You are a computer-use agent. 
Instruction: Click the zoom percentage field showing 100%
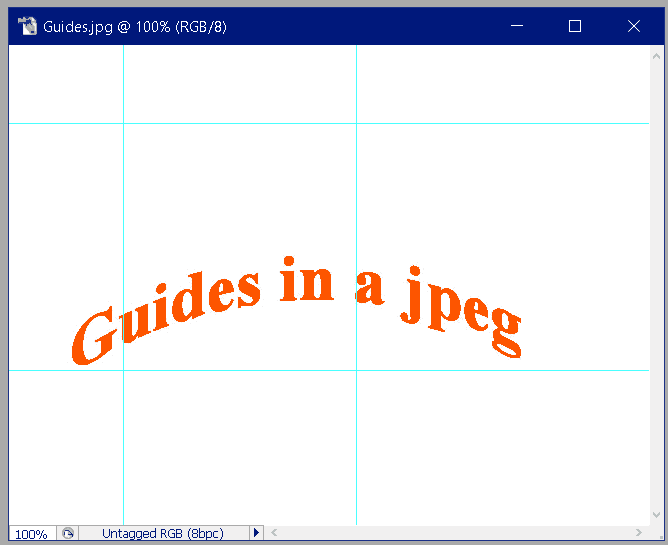(x=32, y=533)
